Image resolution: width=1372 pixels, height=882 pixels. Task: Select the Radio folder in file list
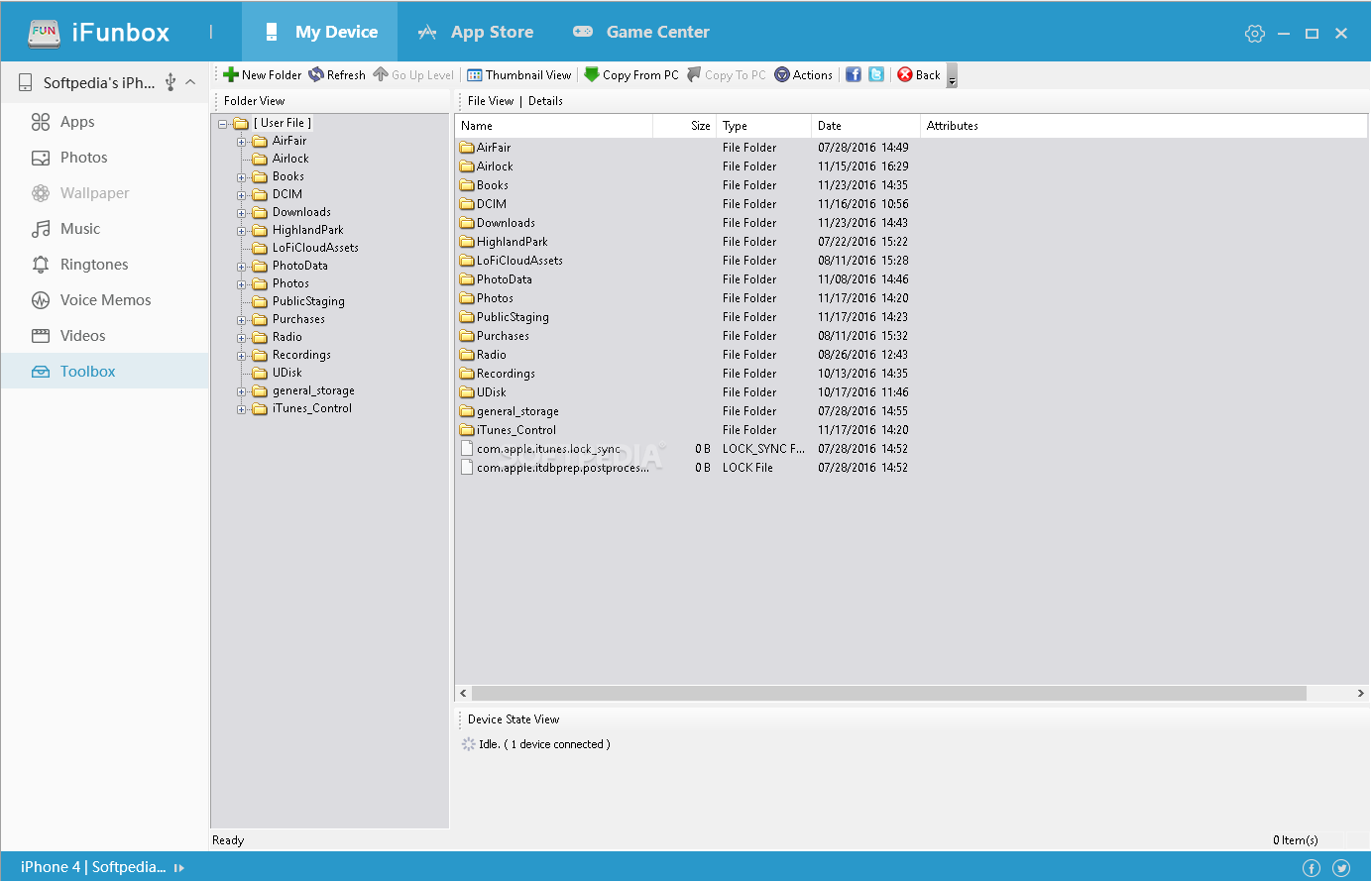484,355
